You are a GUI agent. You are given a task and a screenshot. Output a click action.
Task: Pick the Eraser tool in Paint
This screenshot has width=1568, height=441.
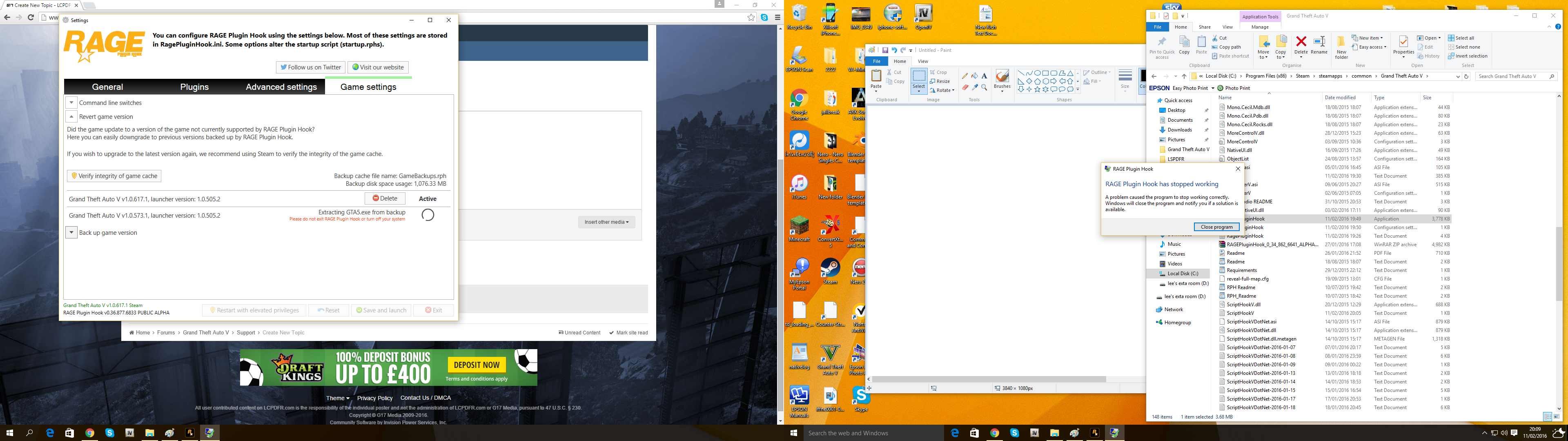965,87
